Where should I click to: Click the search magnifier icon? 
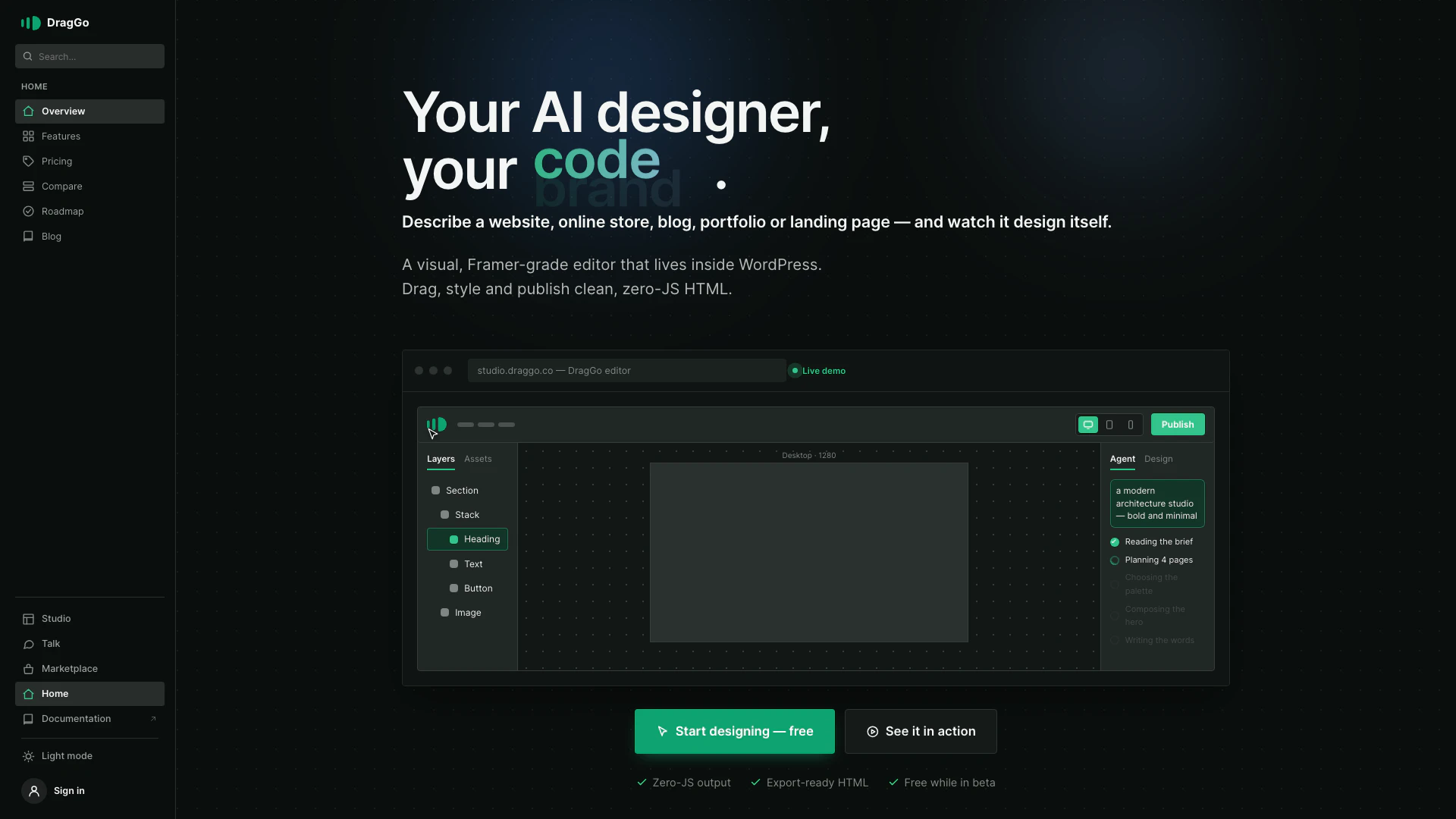point(28,56)
